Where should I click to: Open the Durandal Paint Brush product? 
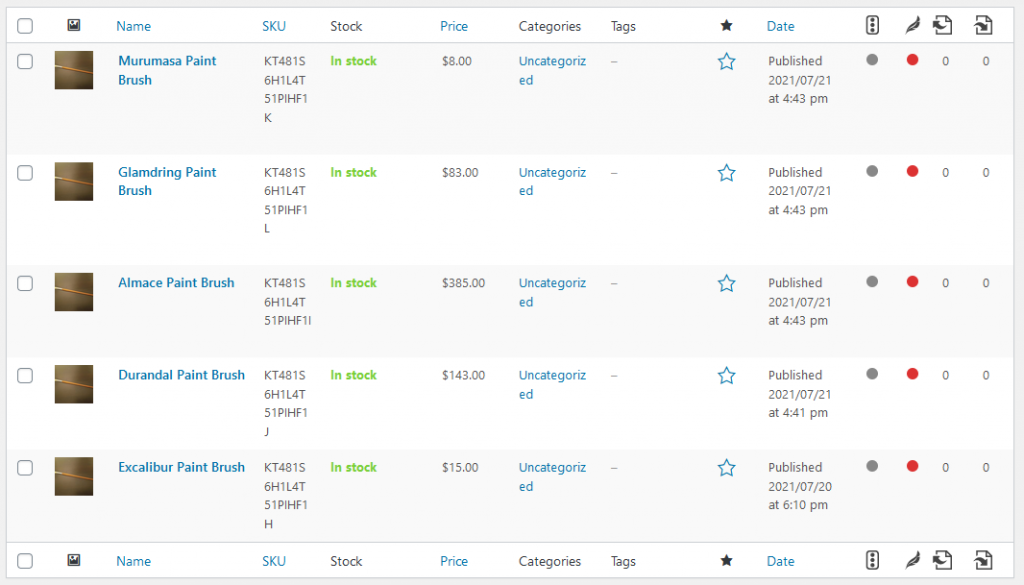(182, 375)
